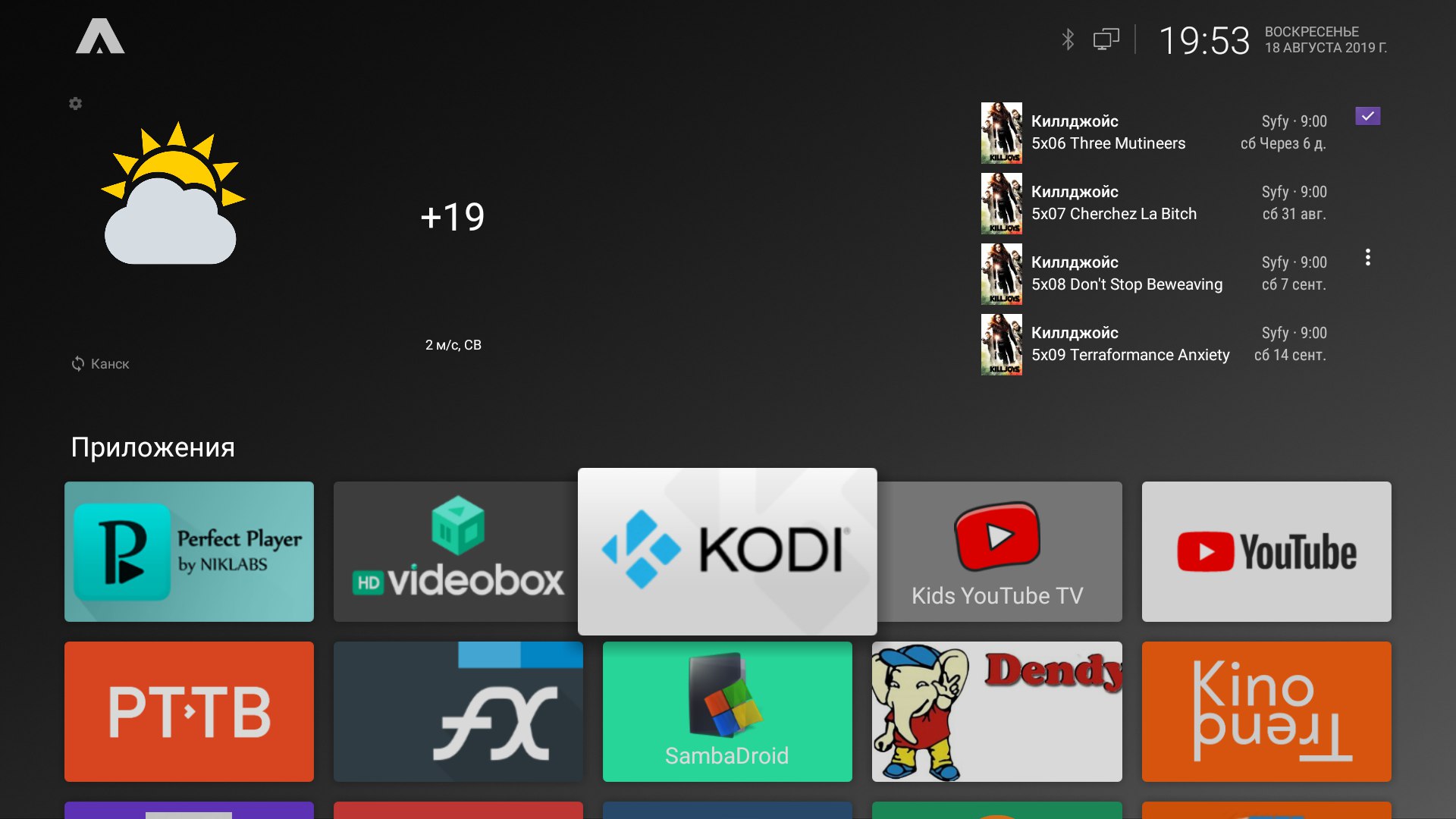Click the sun and cloud weather icon

click(173, 193)
